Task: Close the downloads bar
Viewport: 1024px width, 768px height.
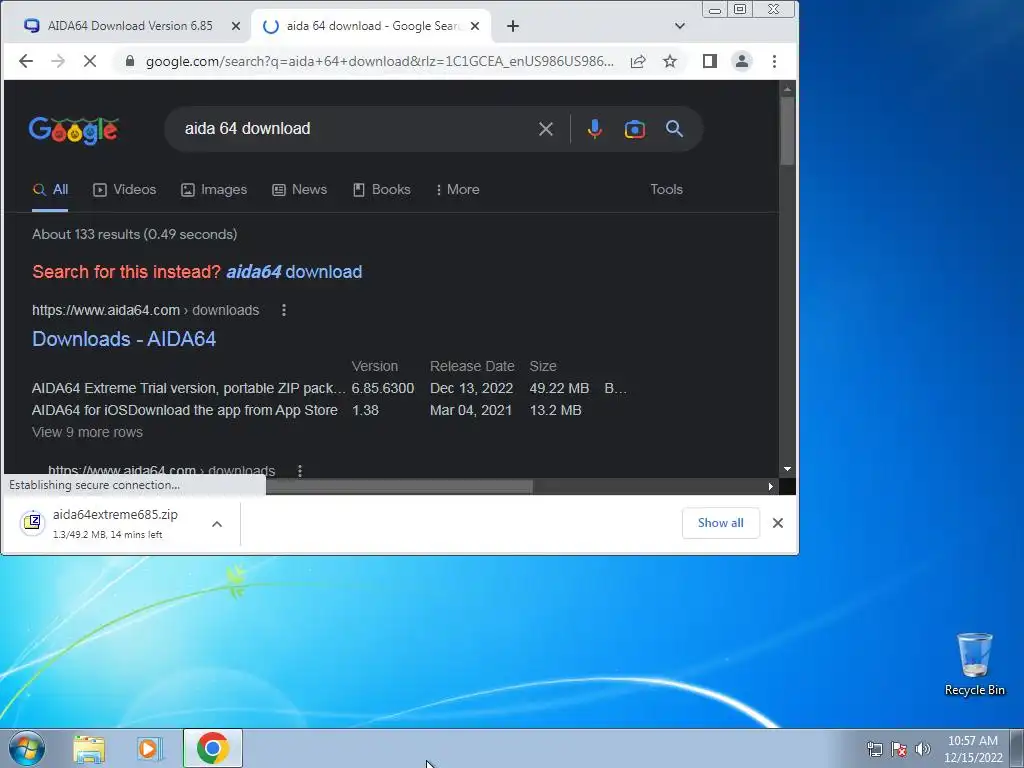Action: point(778,523)
